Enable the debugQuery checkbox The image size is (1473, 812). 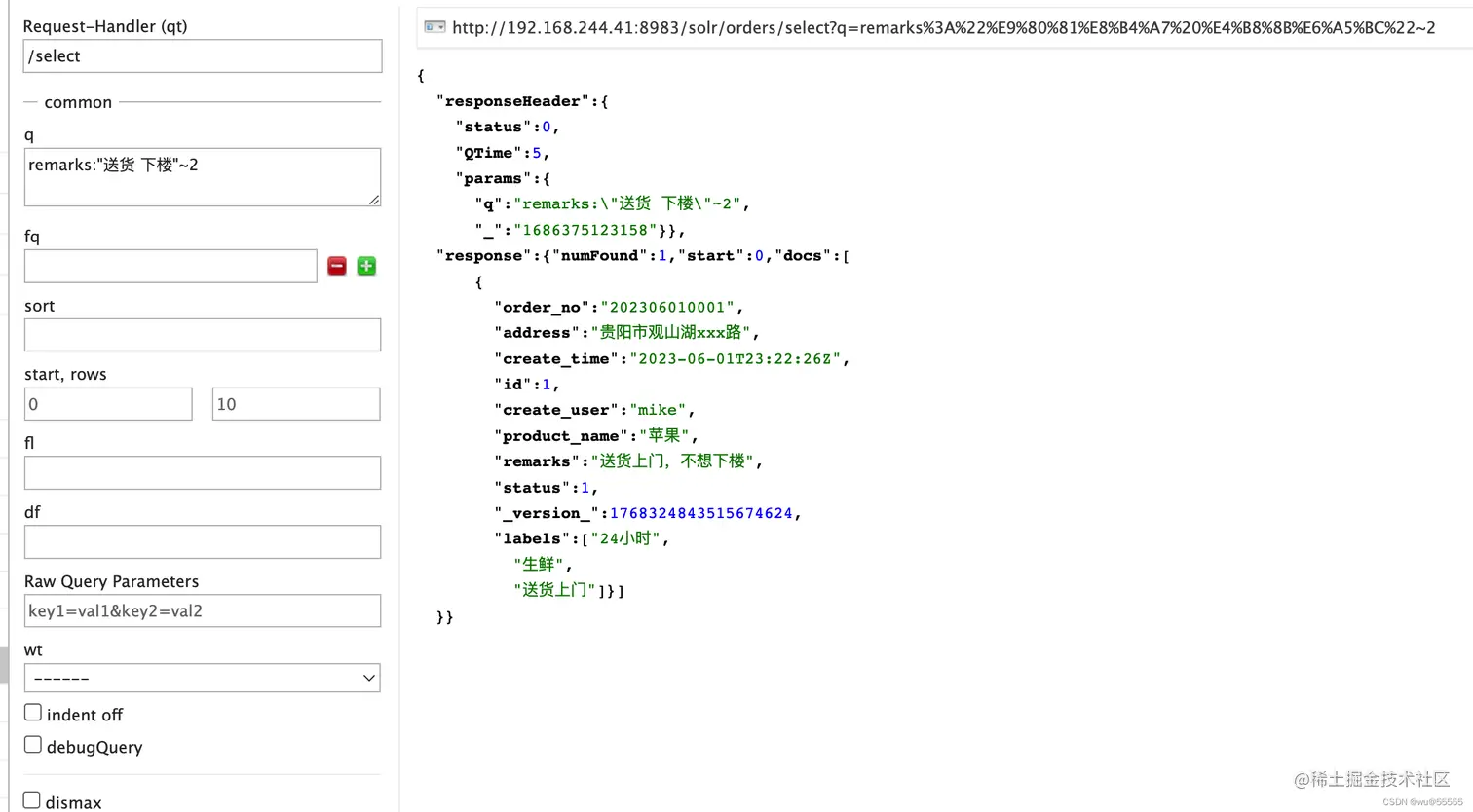[33, 745]
